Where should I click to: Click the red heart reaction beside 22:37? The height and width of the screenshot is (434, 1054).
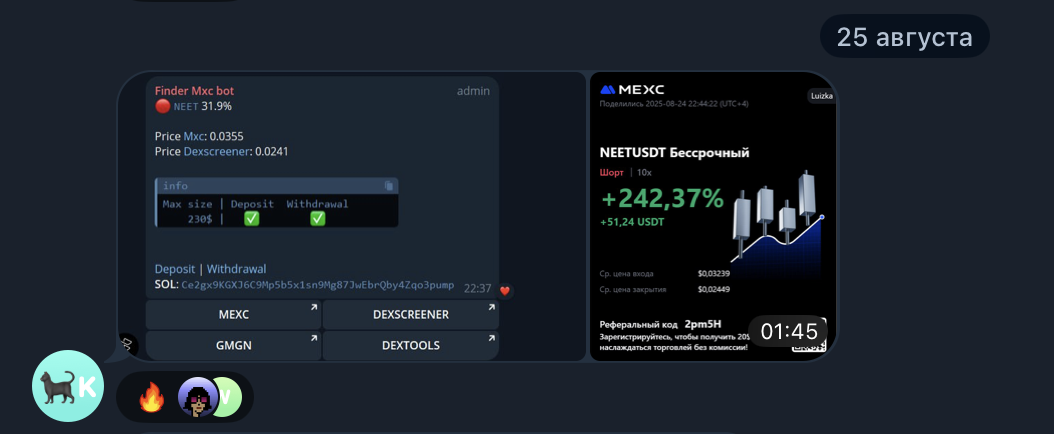[x=505, y=290]
